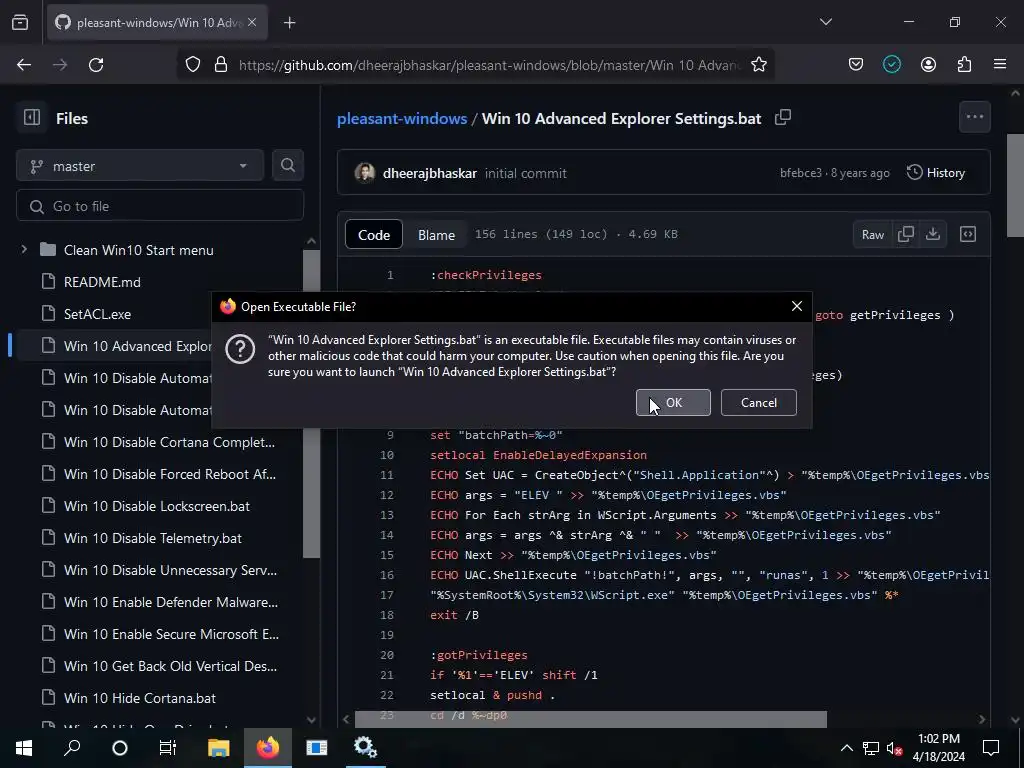Bookmark this page with the star icon

[758, 65]
